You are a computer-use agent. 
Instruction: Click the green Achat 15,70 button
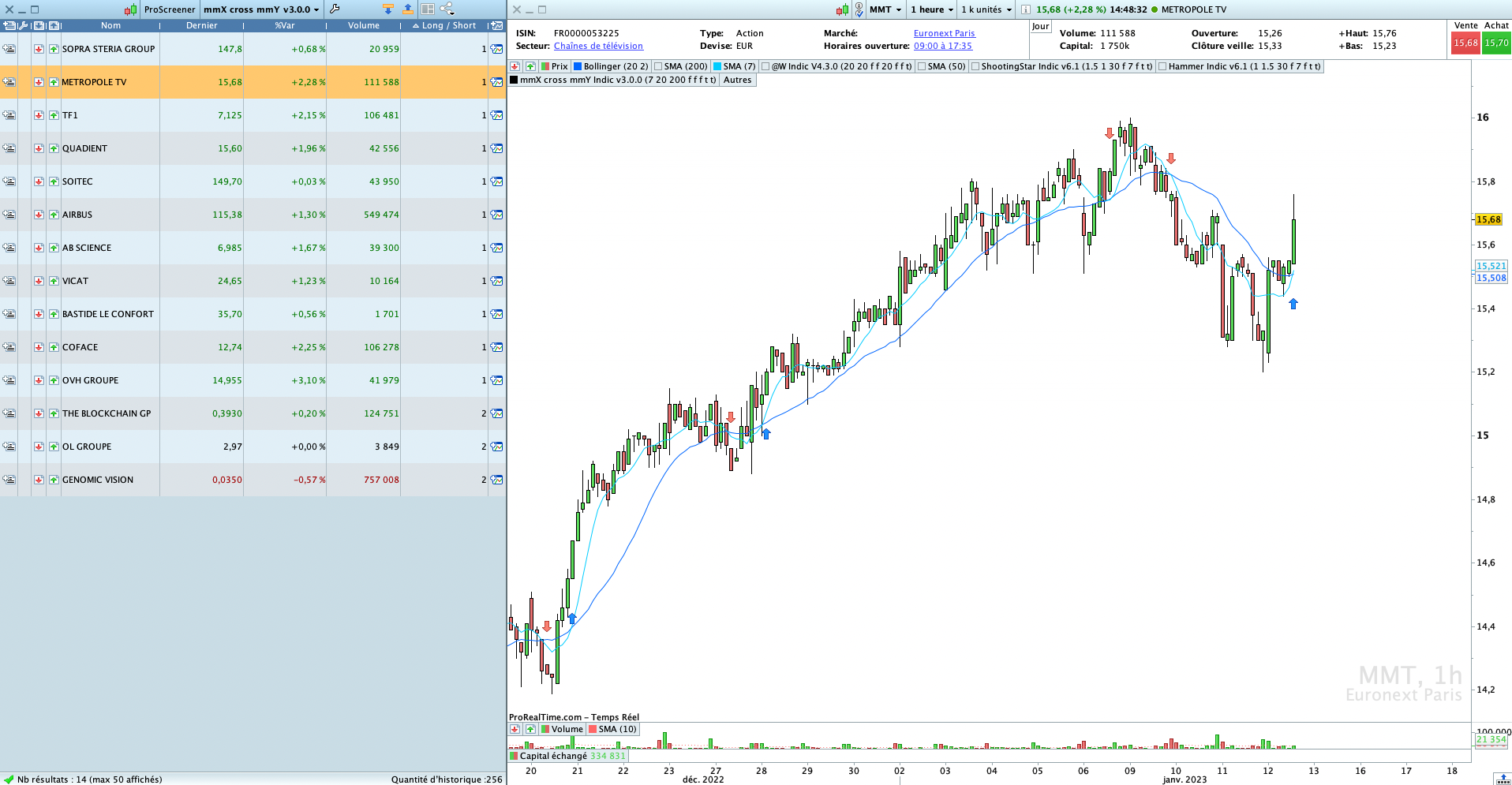1496,43
